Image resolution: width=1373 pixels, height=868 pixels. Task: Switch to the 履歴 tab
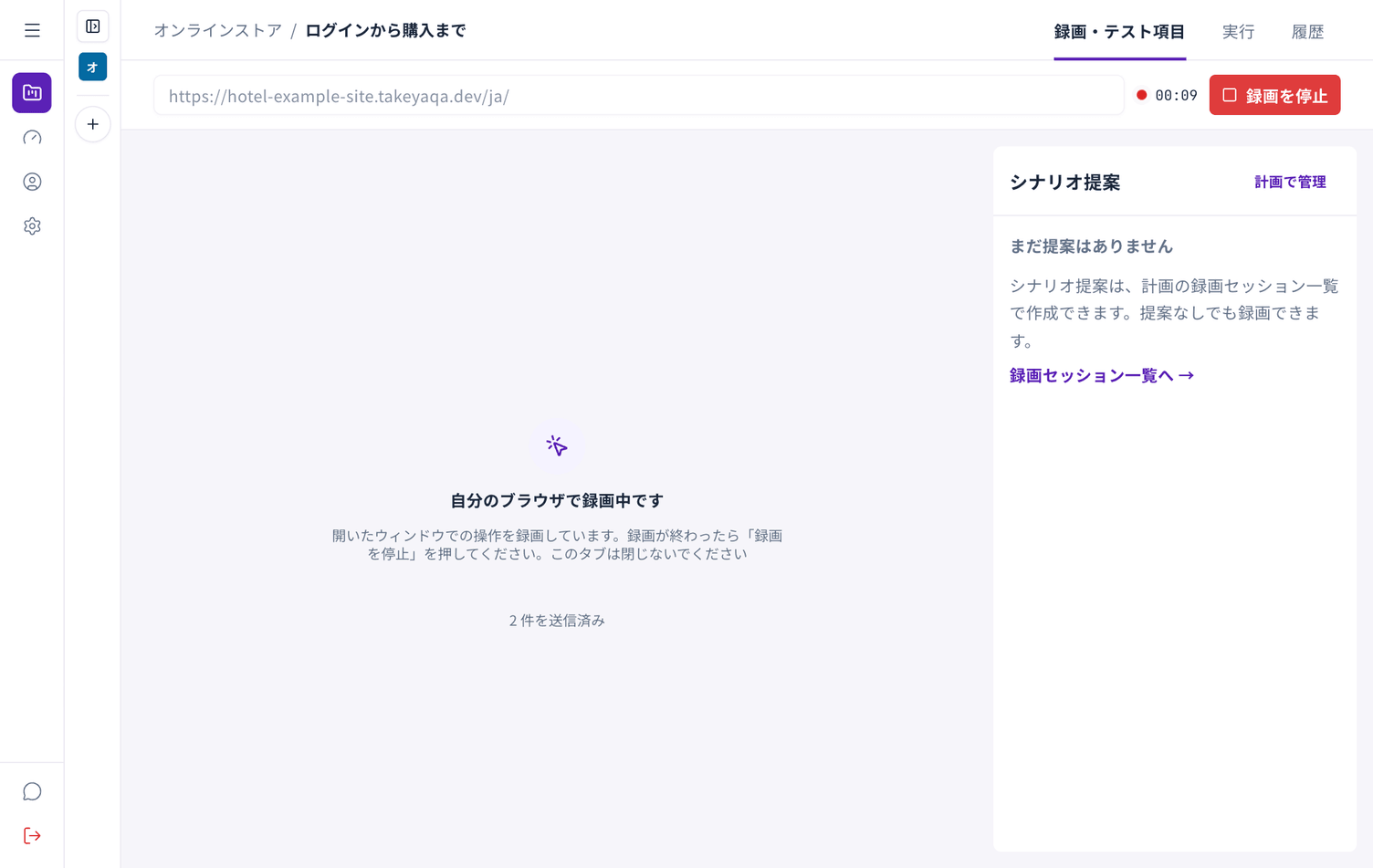[x=1307, y=32]
